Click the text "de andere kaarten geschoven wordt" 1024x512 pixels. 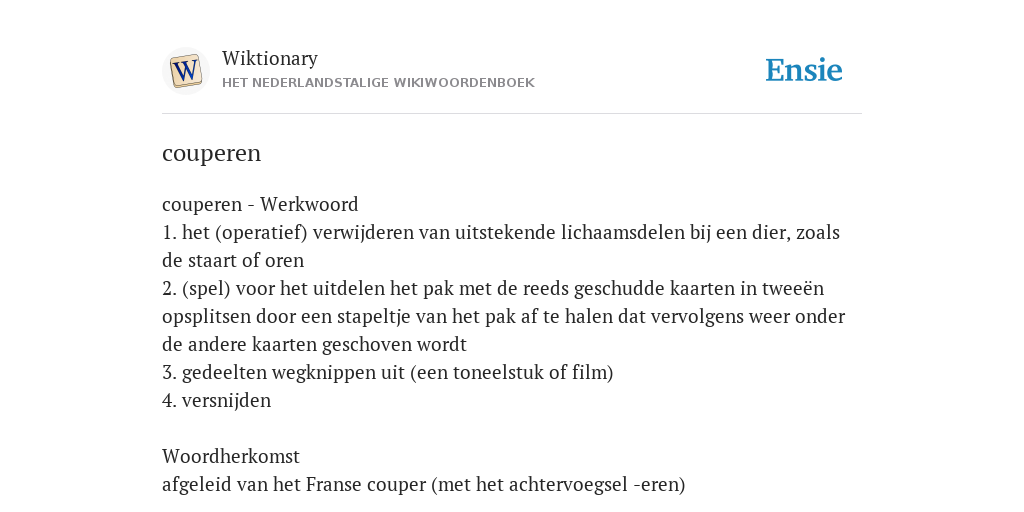[314, 345]
